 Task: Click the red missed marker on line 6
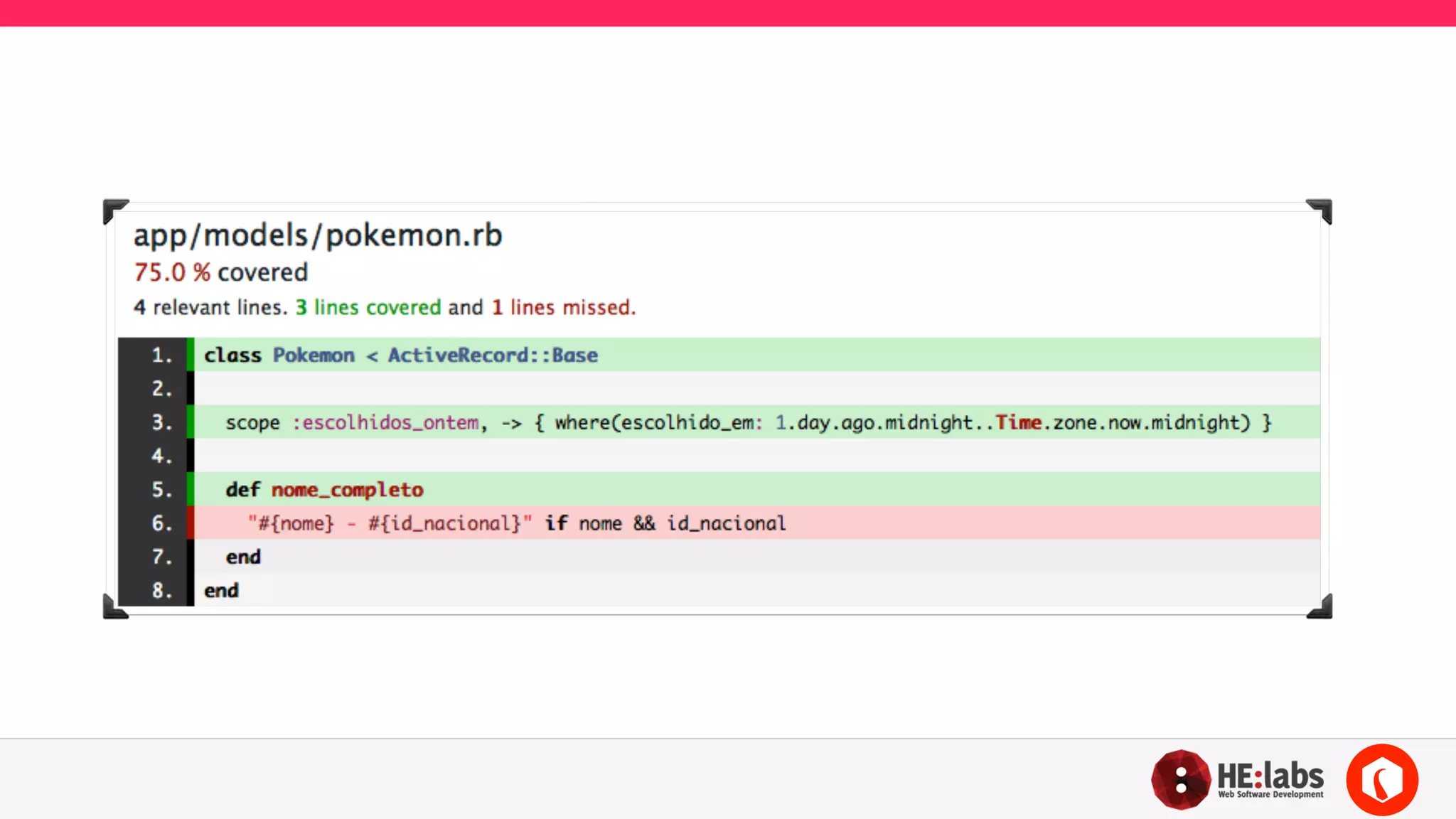[x=191, y=523]
